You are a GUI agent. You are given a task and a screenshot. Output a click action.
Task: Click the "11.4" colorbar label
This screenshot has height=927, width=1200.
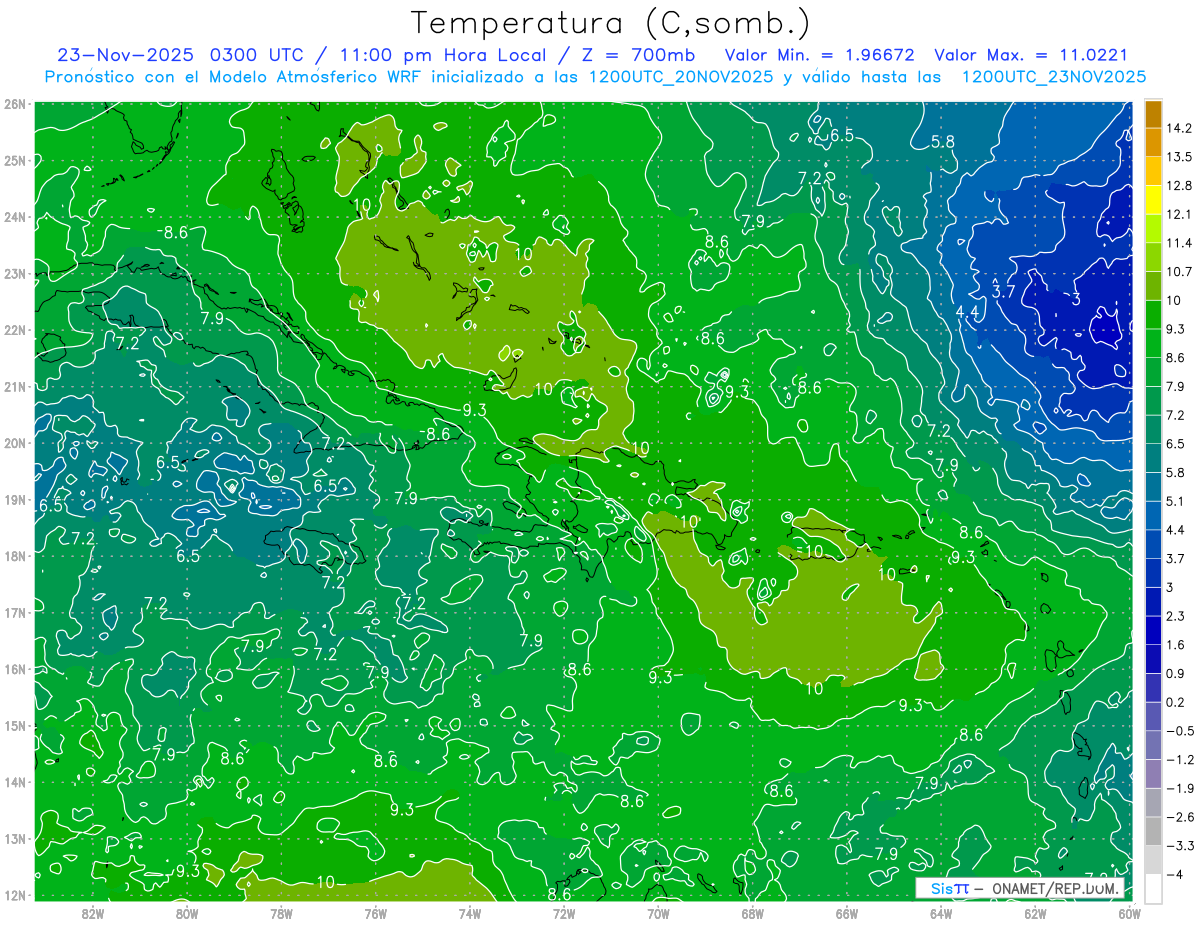pyautogui.click(x=1179, y=243)
